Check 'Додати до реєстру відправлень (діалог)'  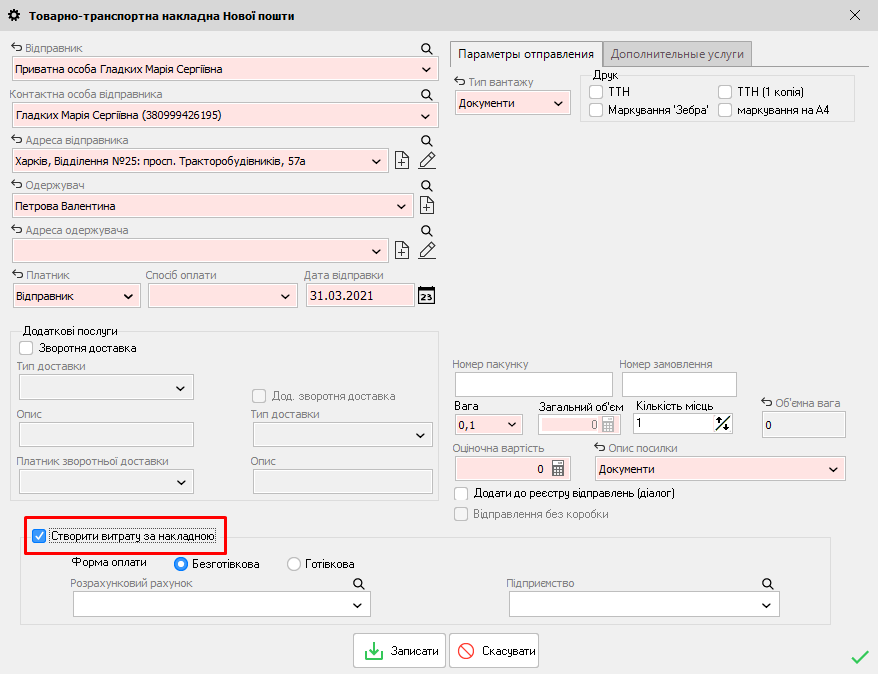pos(461,493)
